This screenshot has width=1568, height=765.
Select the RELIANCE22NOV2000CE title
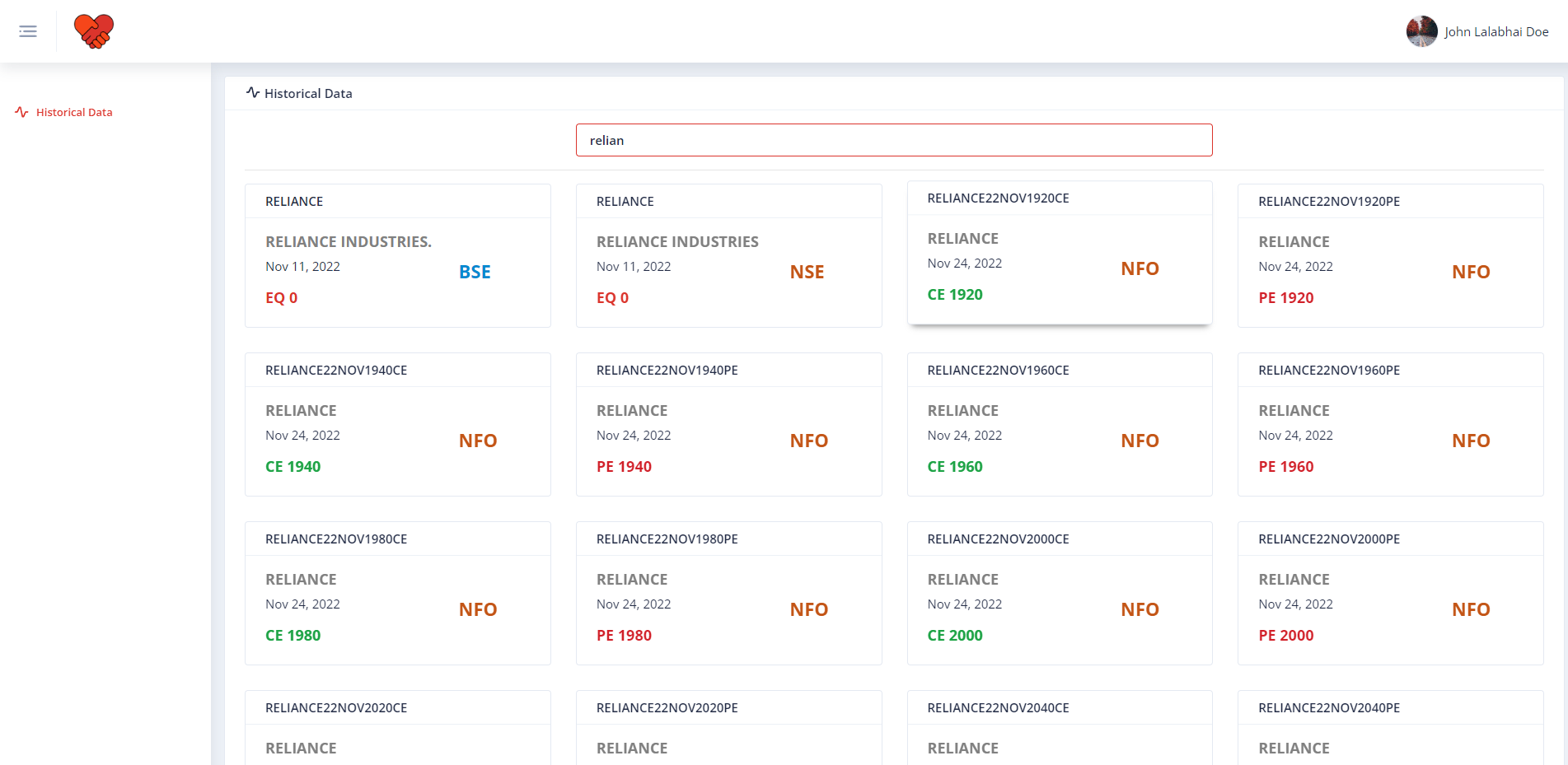(x=998, y=539)
